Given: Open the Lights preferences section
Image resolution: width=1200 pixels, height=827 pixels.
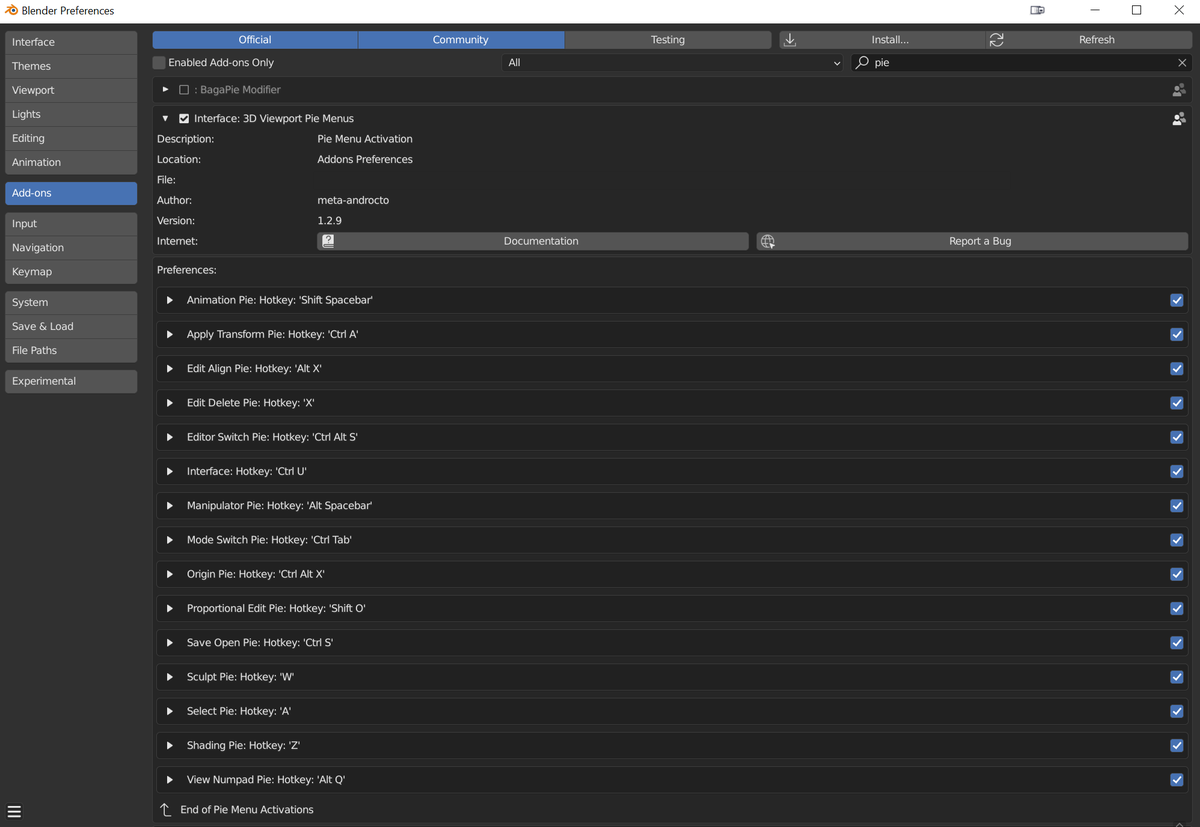Looking at the screenshot, I should click(71, 114).
